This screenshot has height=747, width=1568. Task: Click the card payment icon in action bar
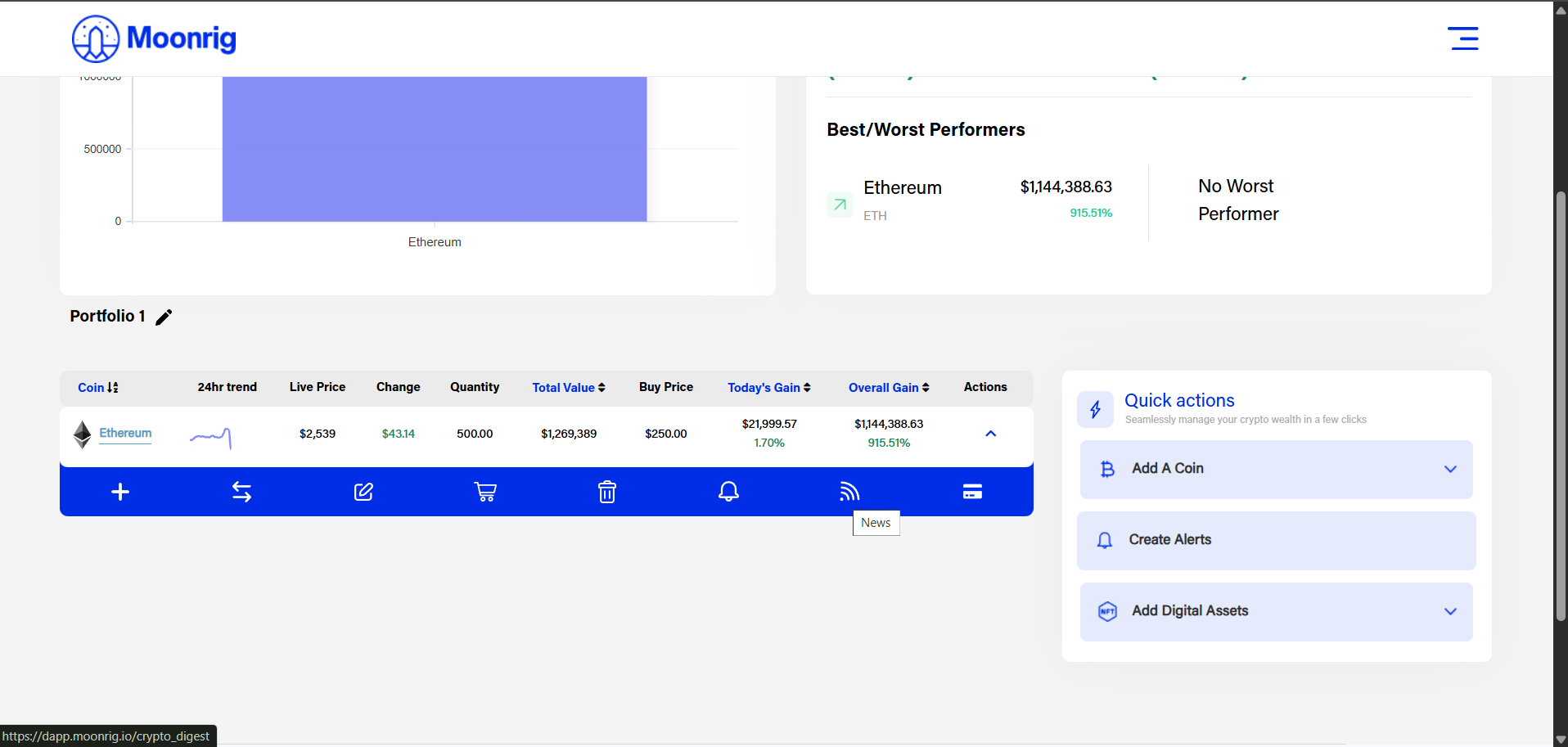[972, 492]
